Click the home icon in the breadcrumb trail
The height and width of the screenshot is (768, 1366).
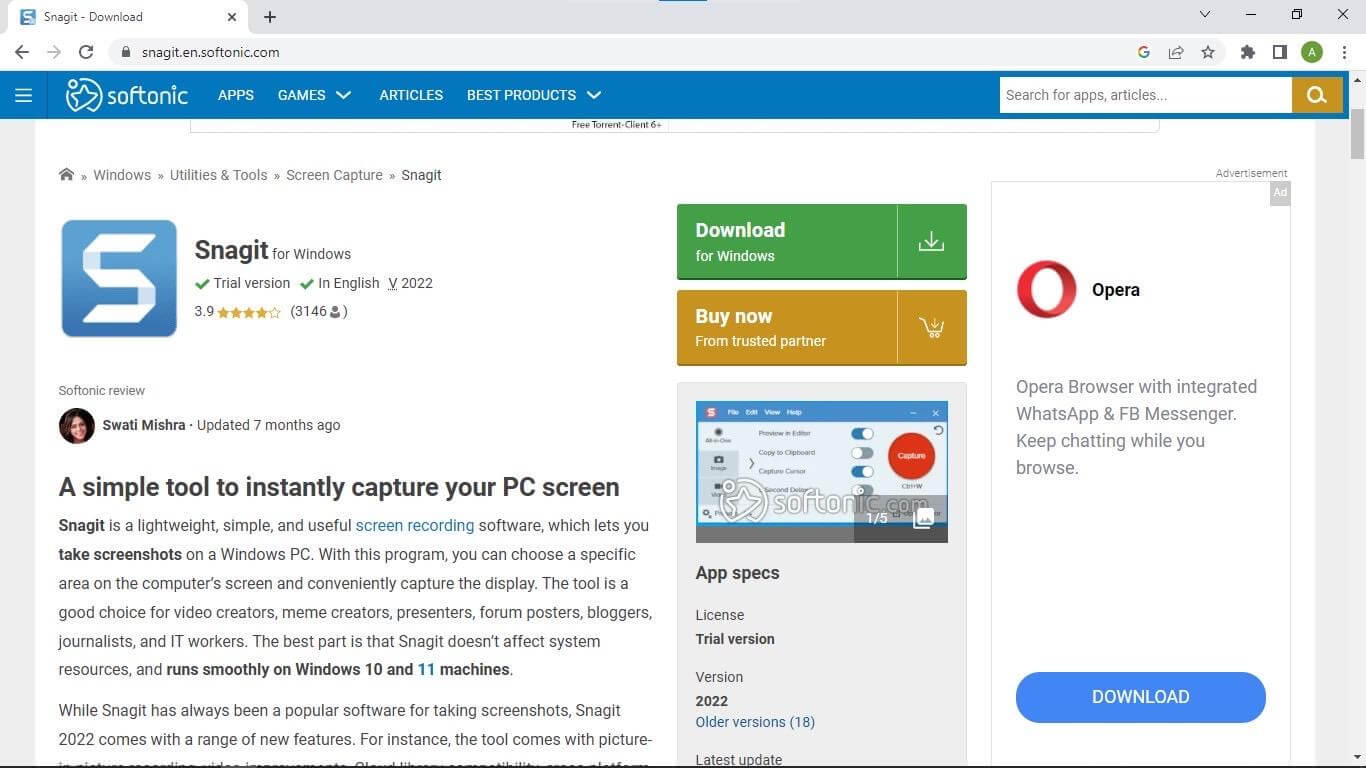(x=66, y=174)
